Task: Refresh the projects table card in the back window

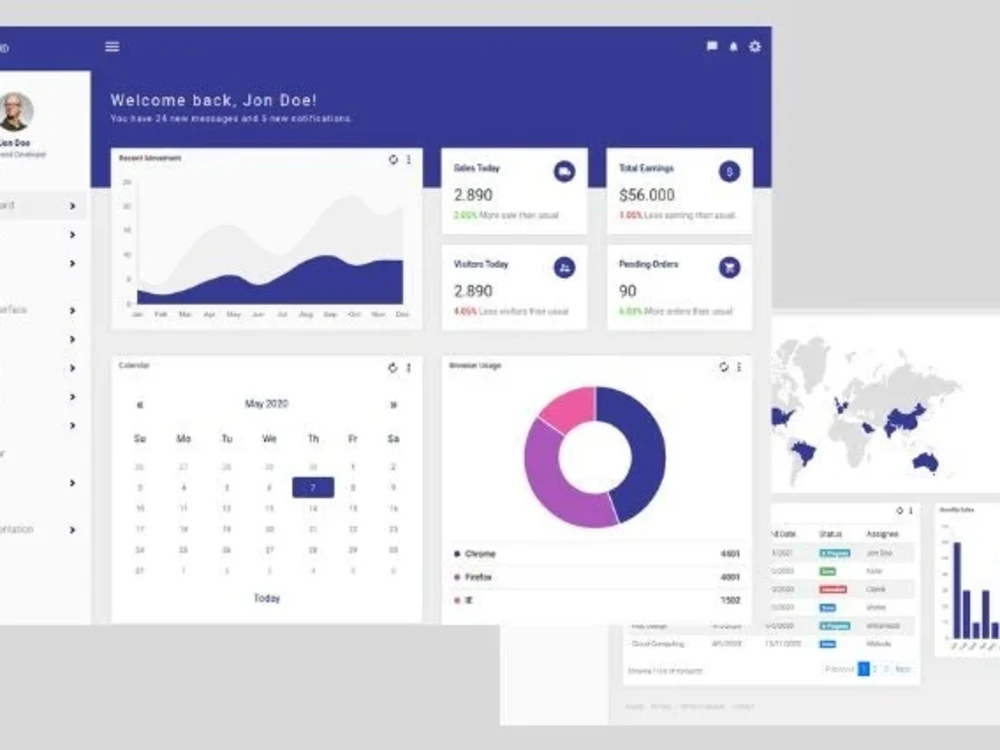Action: [x=900, y=511]
